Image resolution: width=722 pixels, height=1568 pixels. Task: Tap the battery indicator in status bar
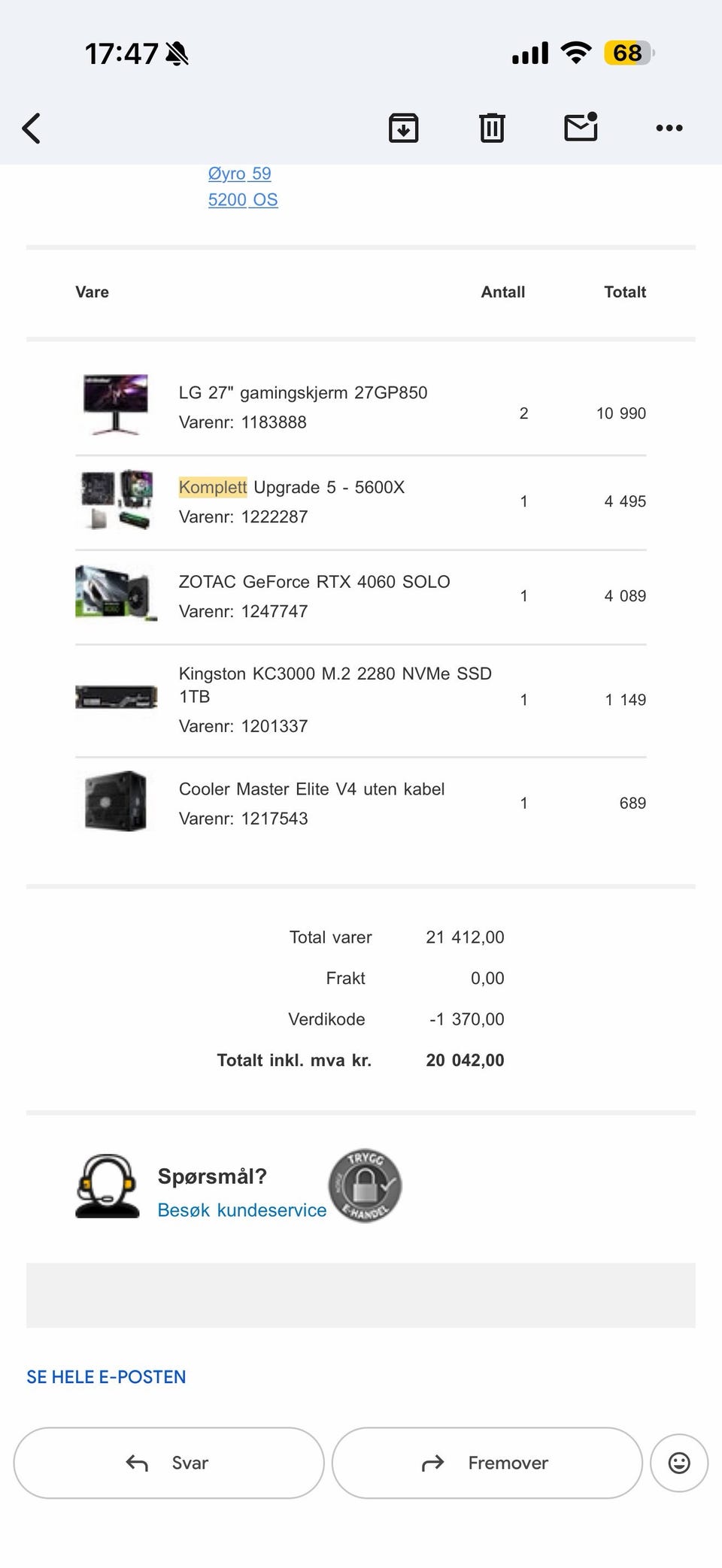click(x=629, y=53)
